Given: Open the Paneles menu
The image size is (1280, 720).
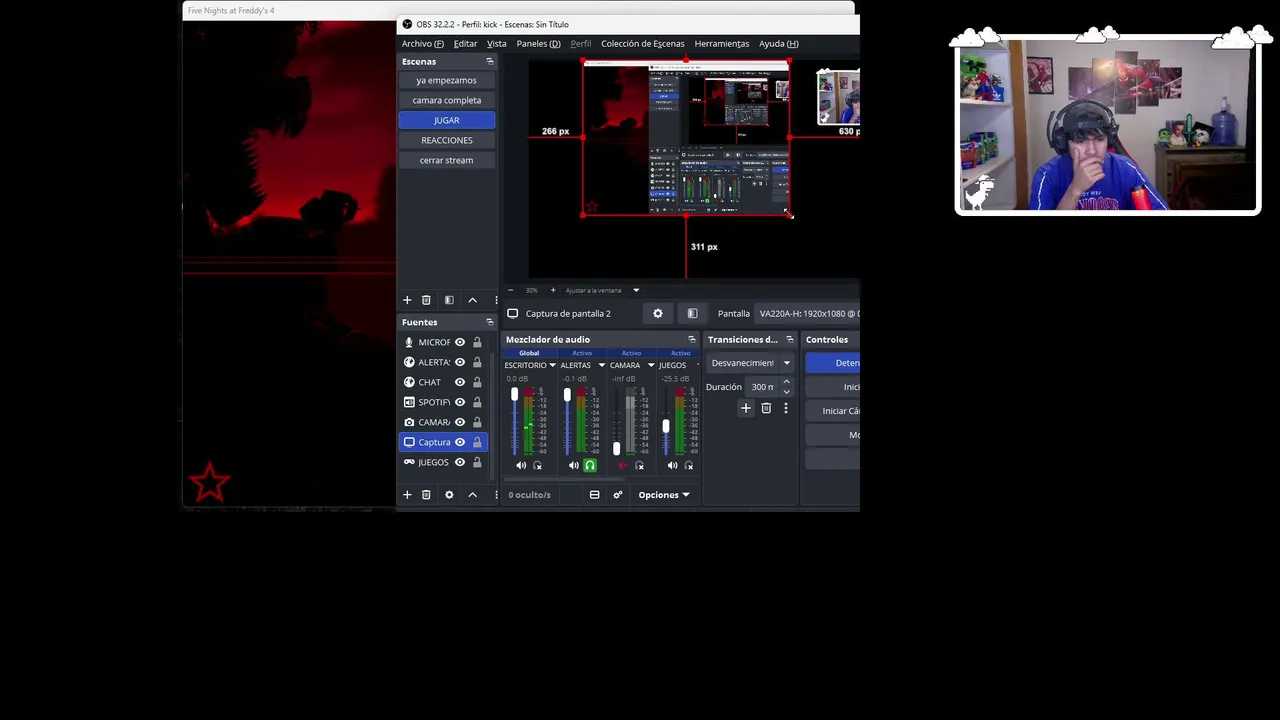Looking at the screenshot, I should tap(538, 43).
